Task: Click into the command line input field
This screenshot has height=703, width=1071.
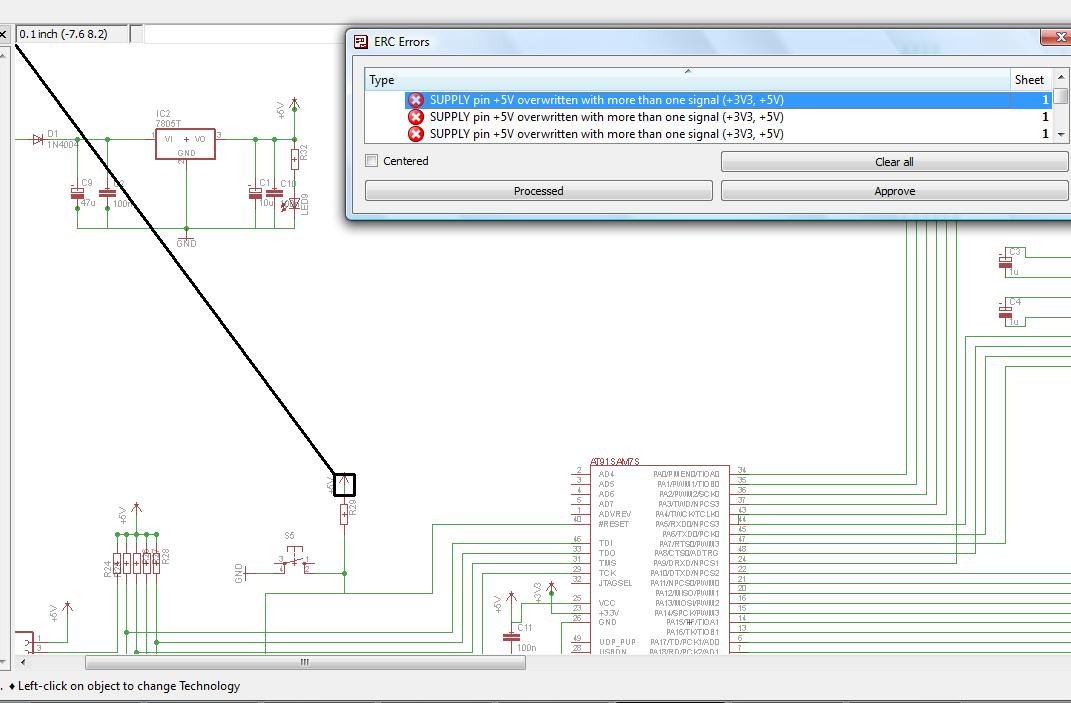Action: click(x=246, y=33)
